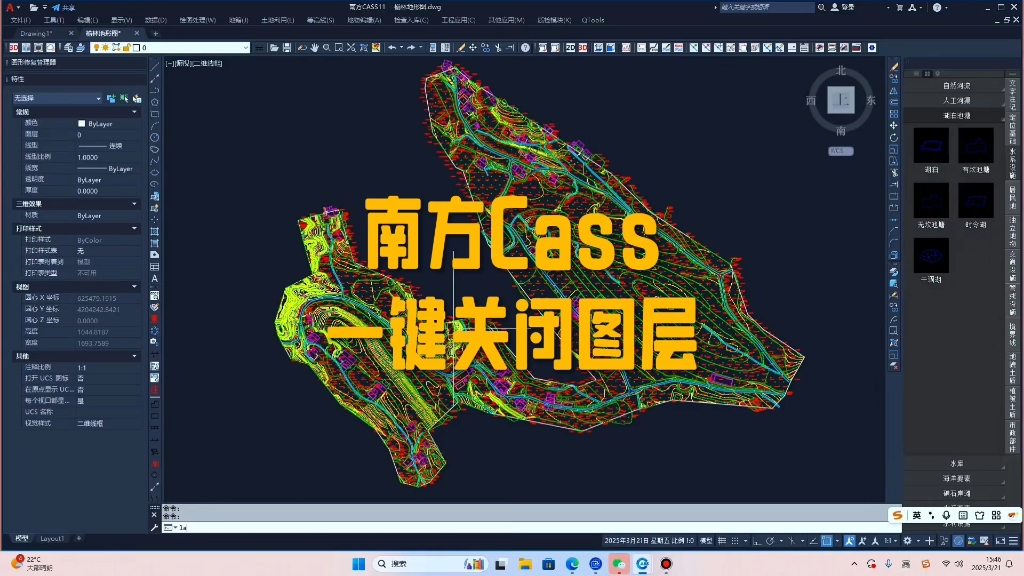The width and height of the screenshot is (1024, 576).
Task: Click the move crosshair arrows toolbar icon
Action: (473, 48)
